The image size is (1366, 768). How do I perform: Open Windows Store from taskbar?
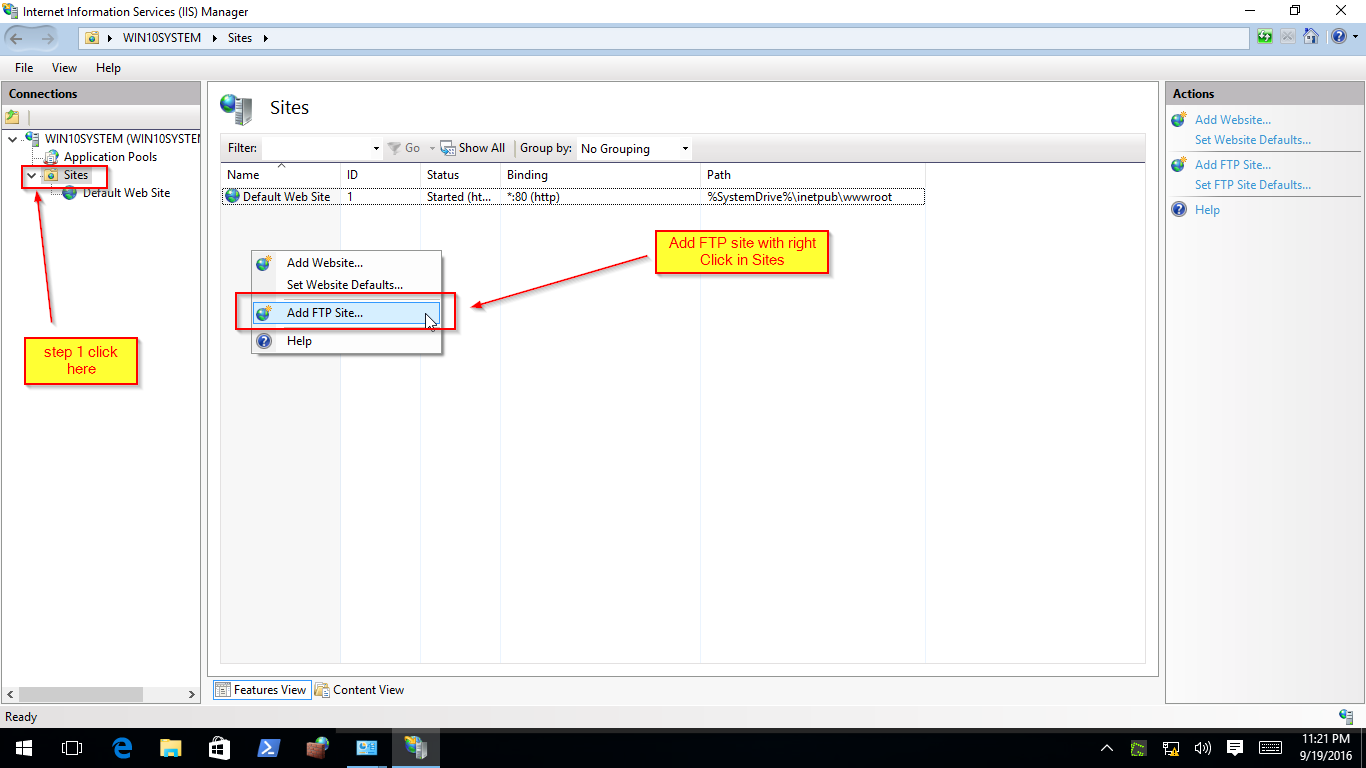point(219,747)
